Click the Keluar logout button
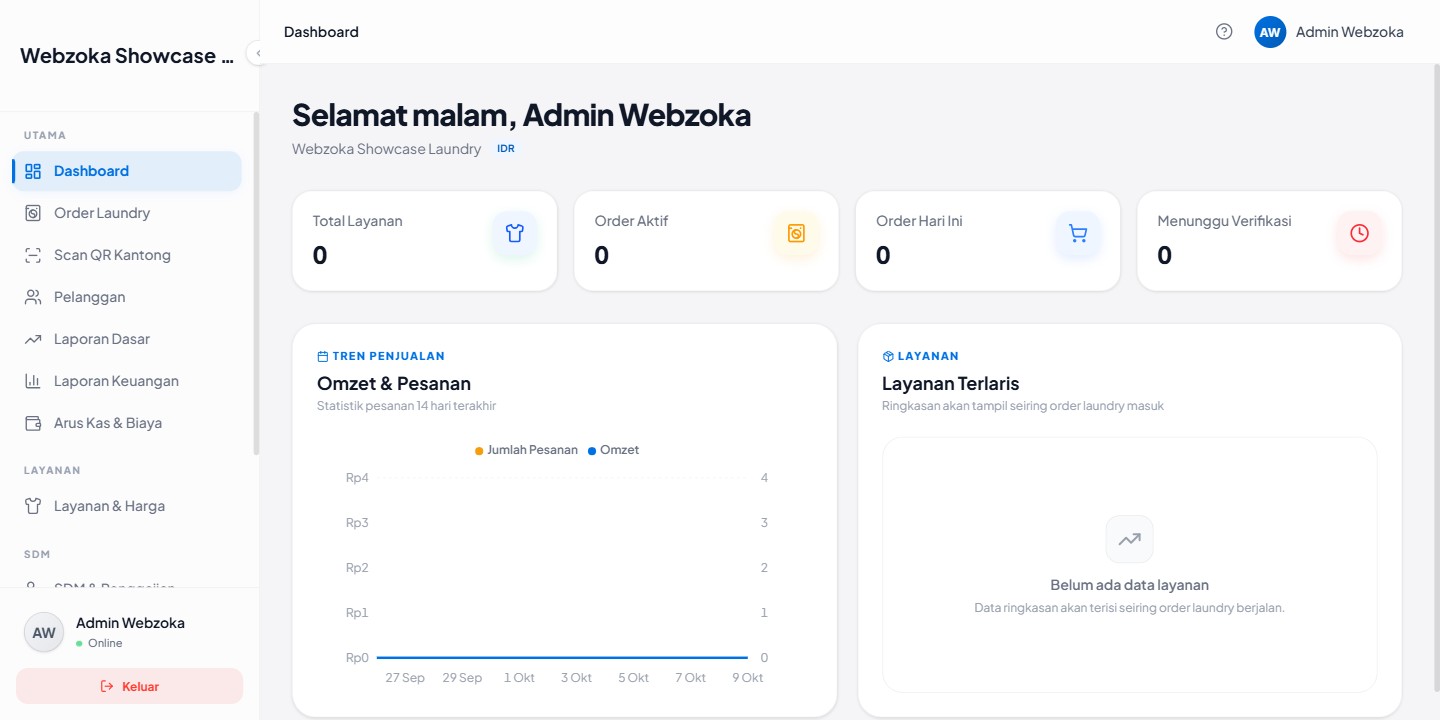 click(x=129, y=686)
